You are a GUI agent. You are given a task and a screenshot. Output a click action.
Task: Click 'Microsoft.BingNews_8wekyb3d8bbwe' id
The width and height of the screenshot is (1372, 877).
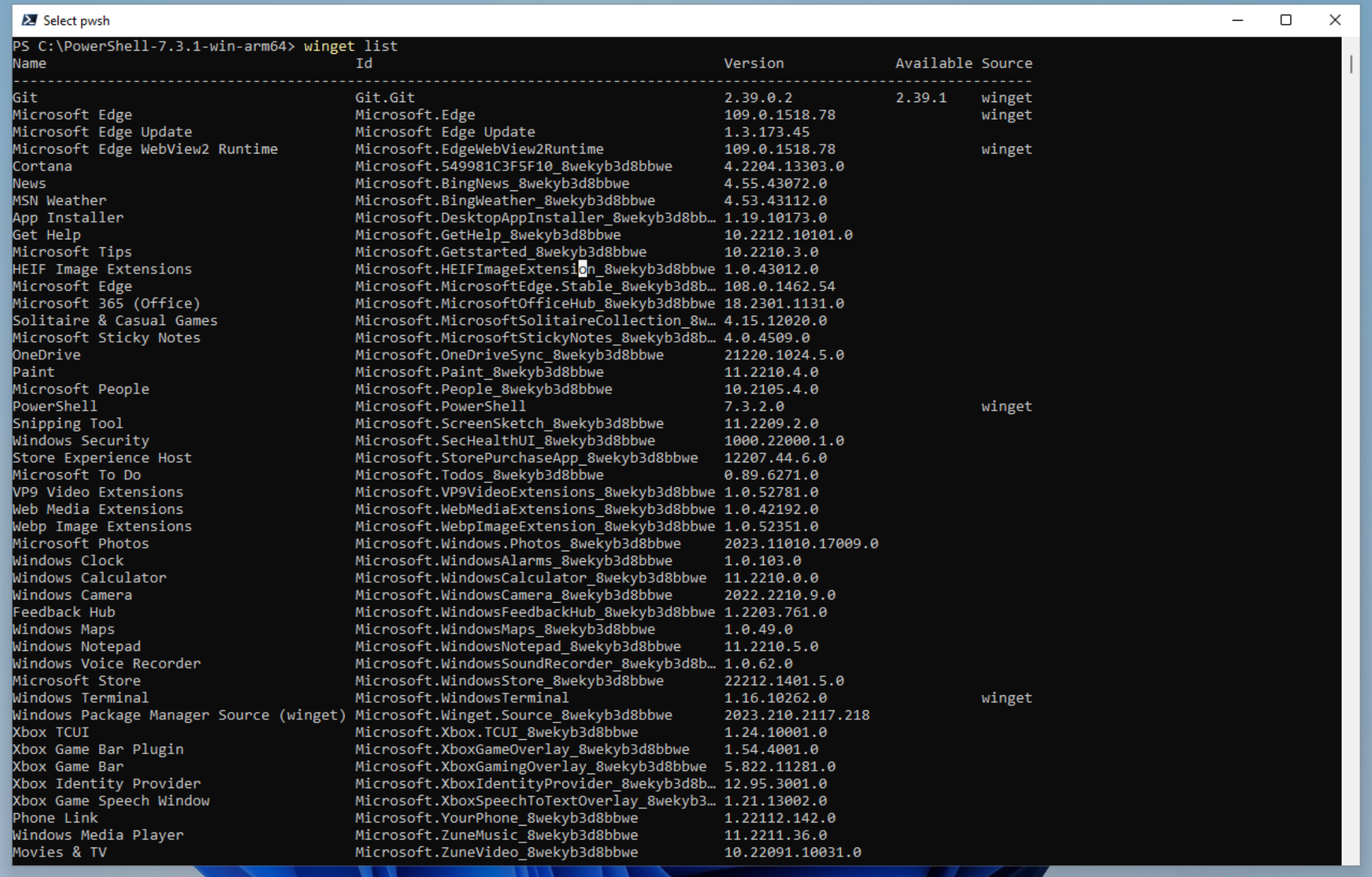(492, 184)
